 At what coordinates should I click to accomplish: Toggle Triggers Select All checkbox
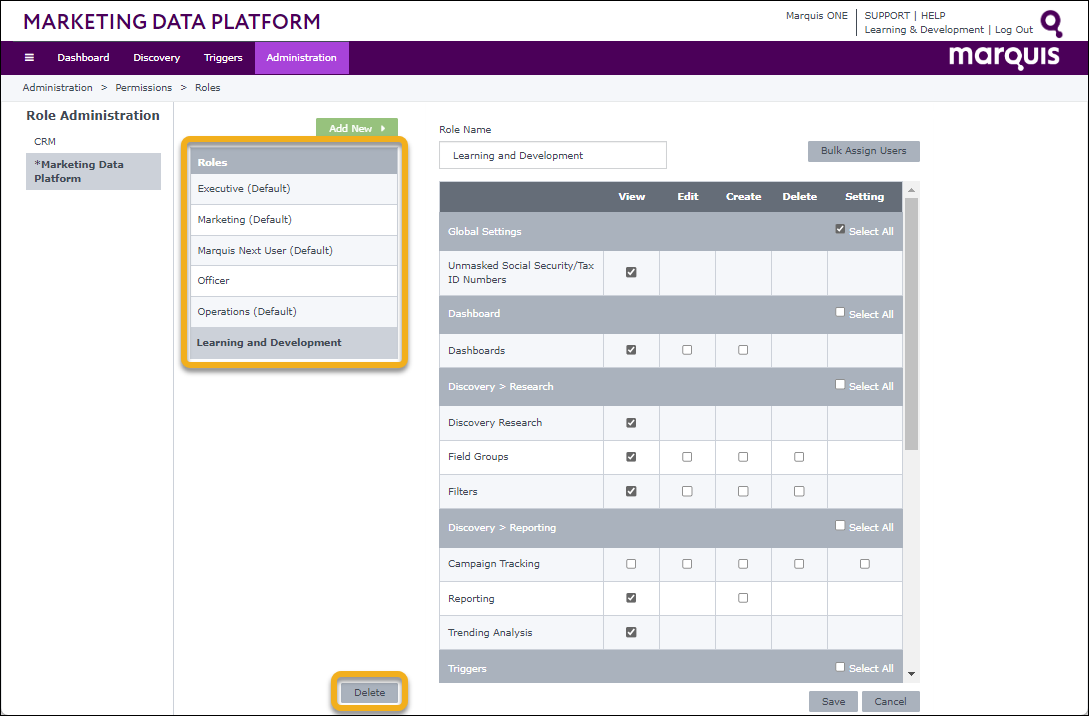pyautogui.click(x=840, y=667)
